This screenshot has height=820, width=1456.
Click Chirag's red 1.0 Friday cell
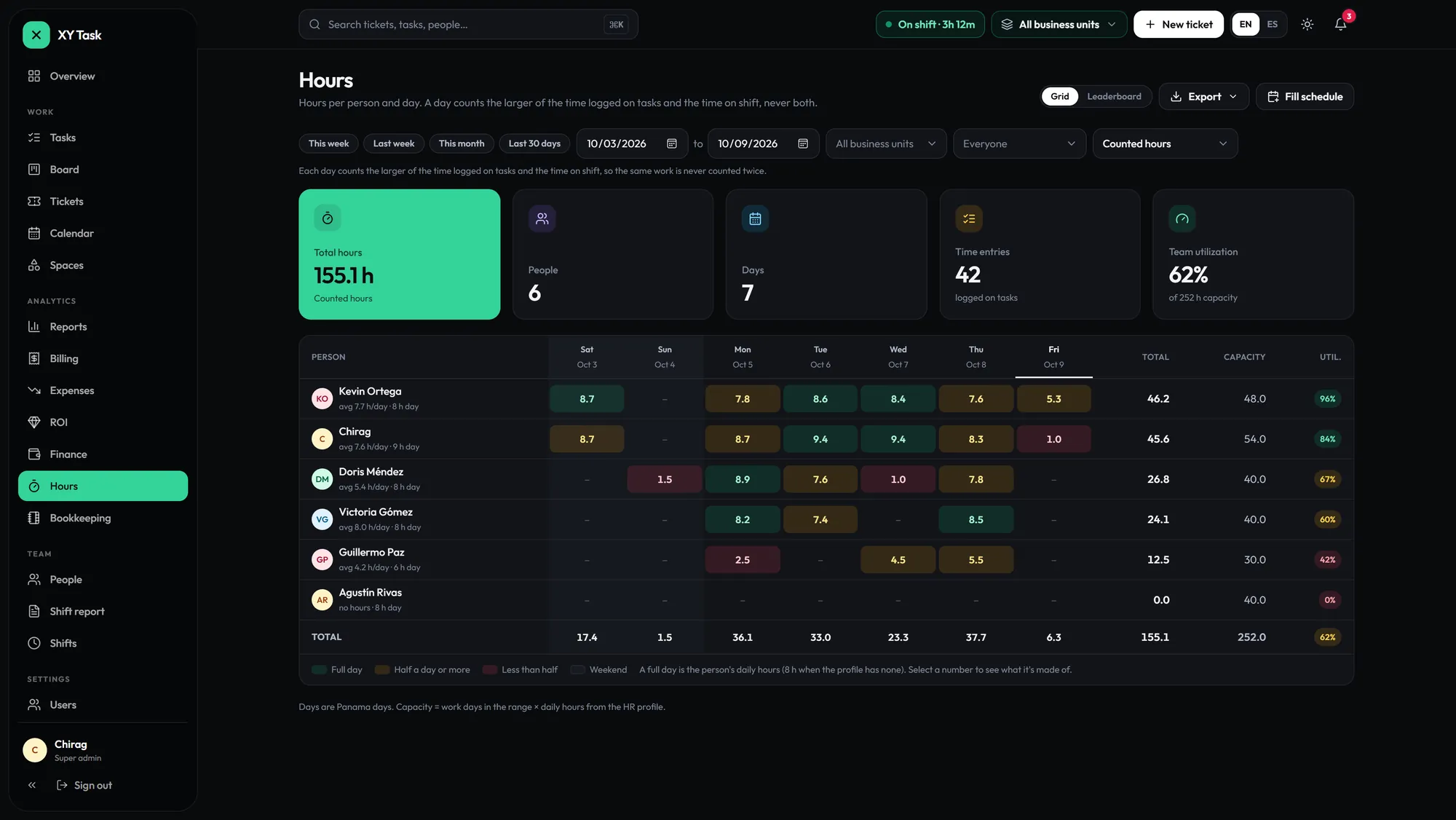coord(1053,439)
